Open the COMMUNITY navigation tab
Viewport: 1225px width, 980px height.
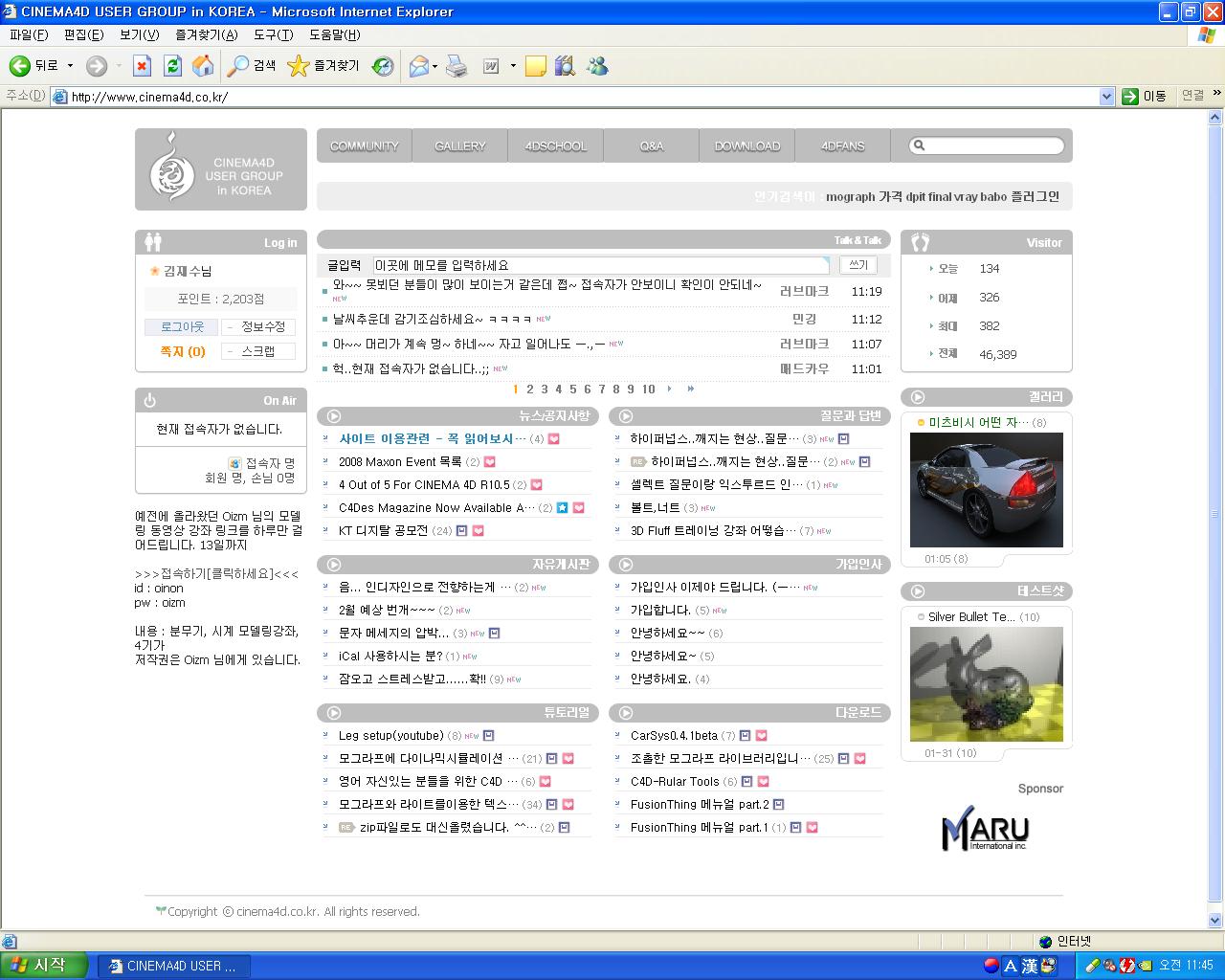coord(364,145)
